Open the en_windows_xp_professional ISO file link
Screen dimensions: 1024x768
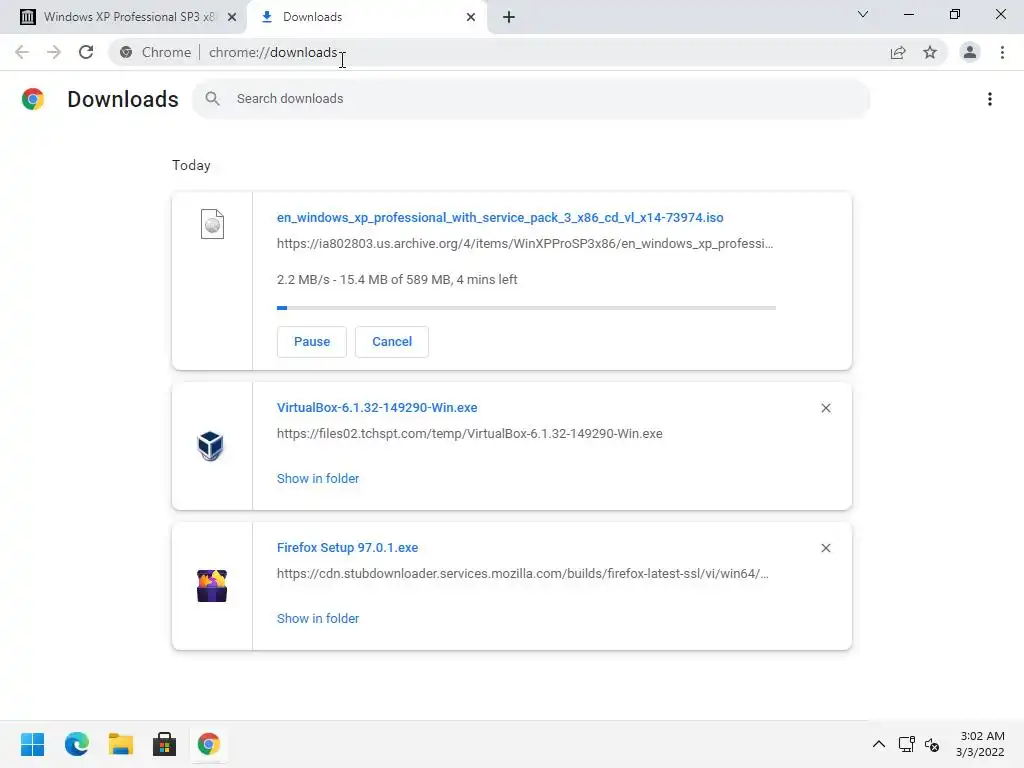click(x=500, y=217)
